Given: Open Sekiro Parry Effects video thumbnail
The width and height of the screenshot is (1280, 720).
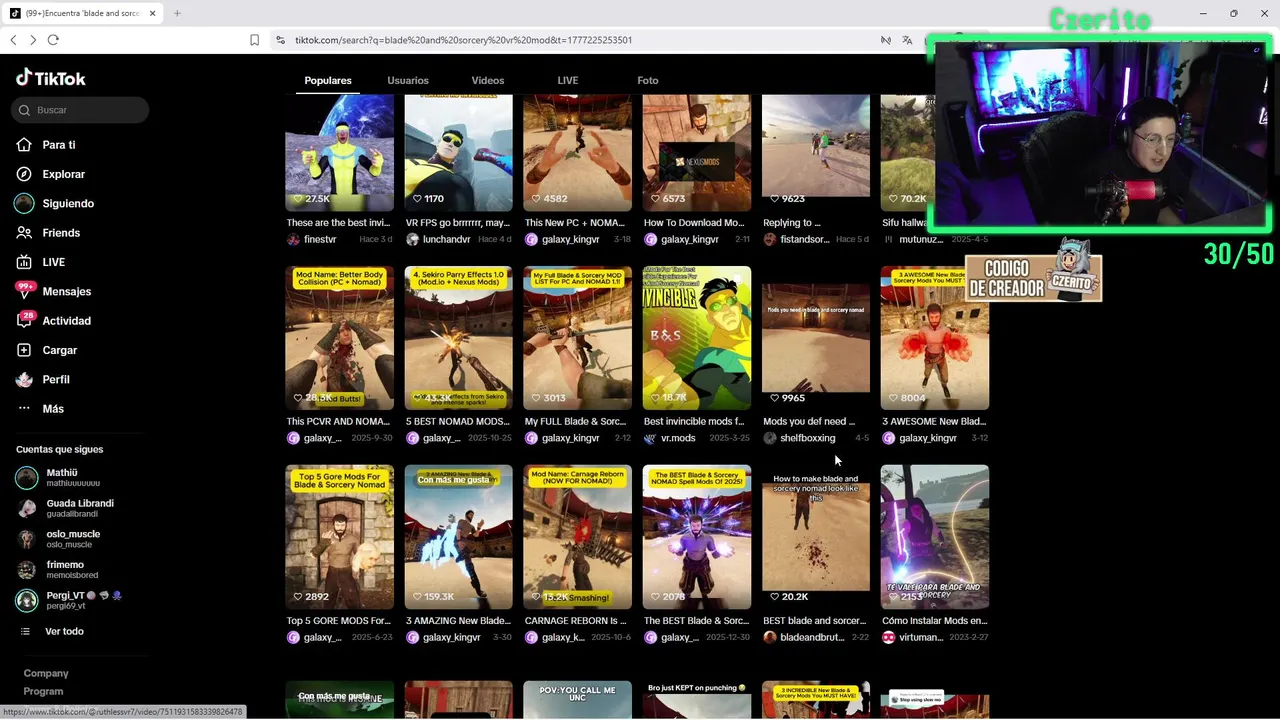Looking at the screenshot, I should point(458,338).
